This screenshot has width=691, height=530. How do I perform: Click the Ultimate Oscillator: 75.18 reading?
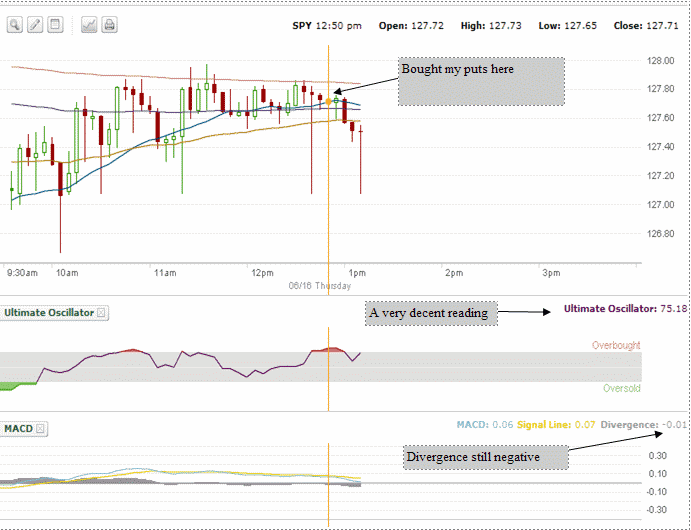[x=625, y=309]
